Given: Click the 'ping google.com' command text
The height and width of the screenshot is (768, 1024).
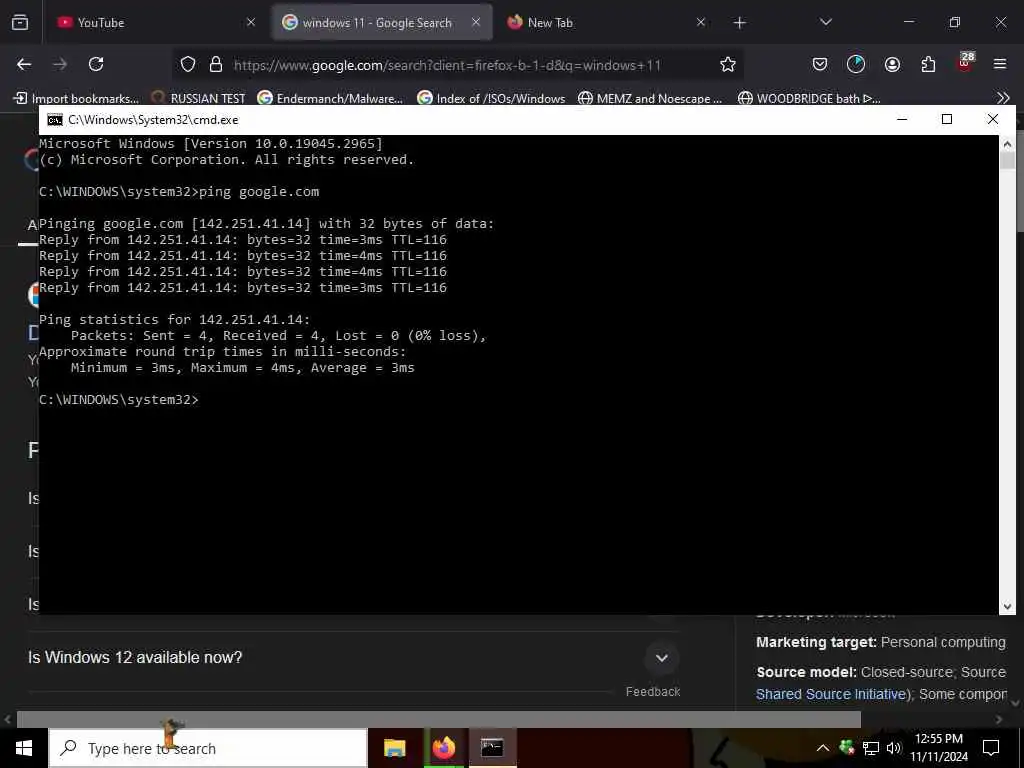Looking at the screenshot, I should [x=259, y=192].
